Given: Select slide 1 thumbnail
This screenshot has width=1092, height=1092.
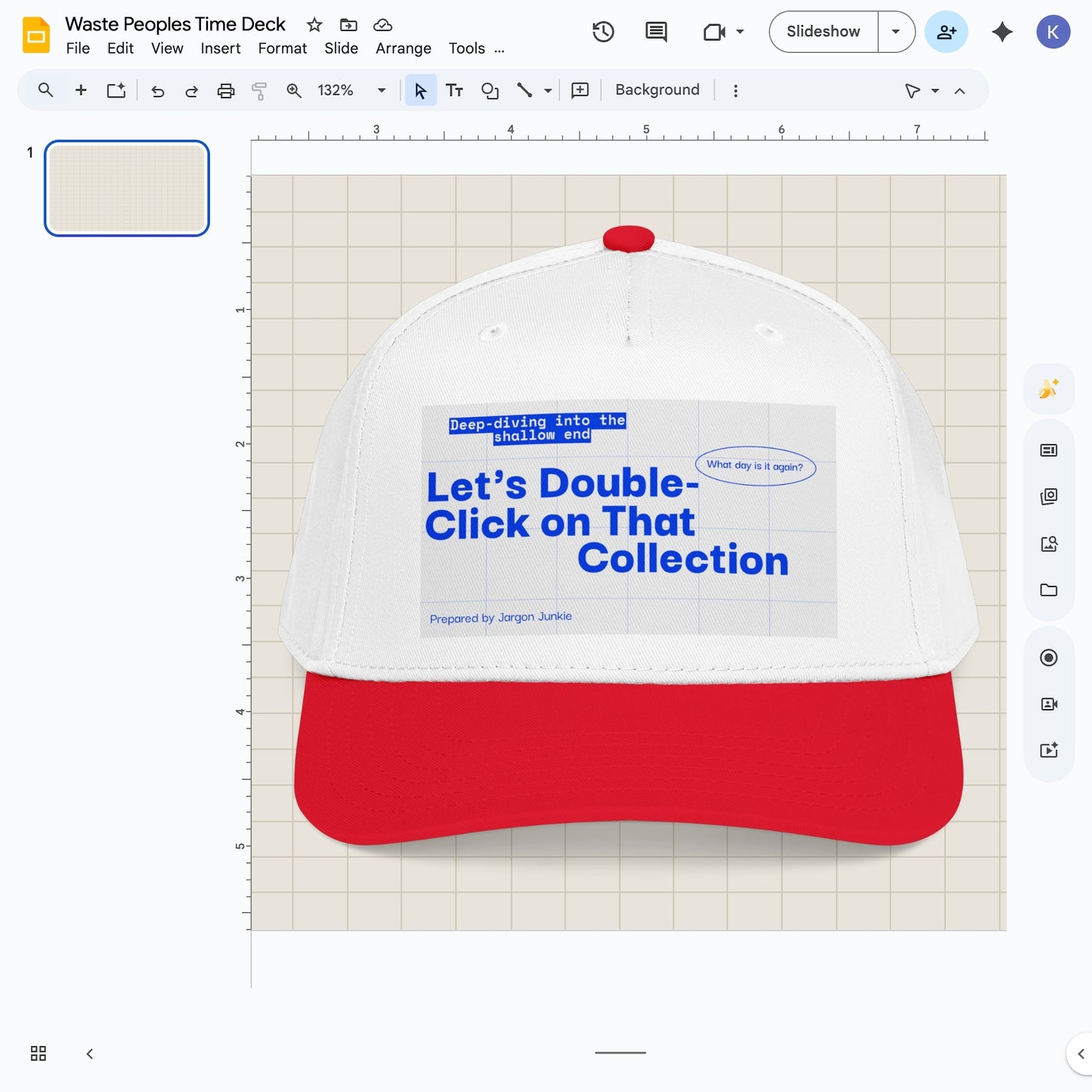Looking at the screenshot, I should point(127,188).
